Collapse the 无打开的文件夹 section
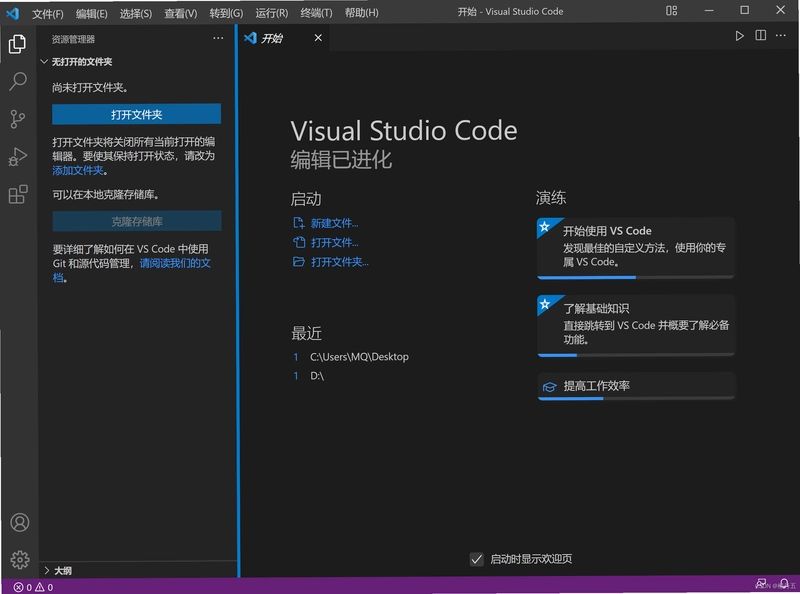This screenshot has width=800, height=594. coord(77,62)
